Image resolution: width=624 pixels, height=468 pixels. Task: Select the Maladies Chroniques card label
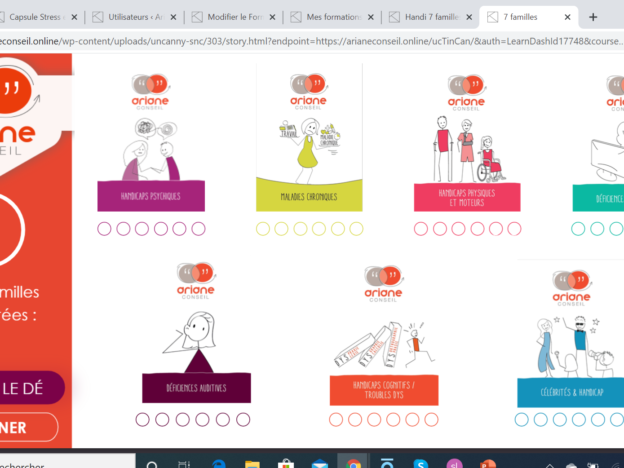(x=309, y=196)
